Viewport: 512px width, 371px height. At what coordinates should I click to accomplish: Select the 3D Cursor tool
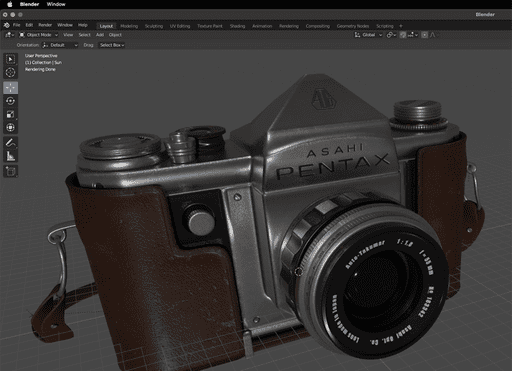[x=10, y=72]
